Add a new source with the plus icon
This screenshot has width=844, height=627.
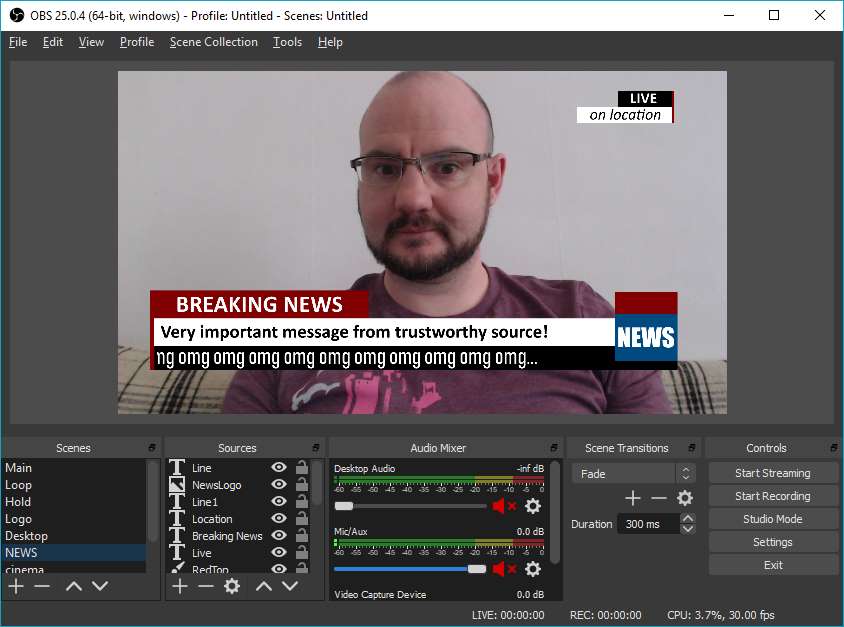click(180, 586)
